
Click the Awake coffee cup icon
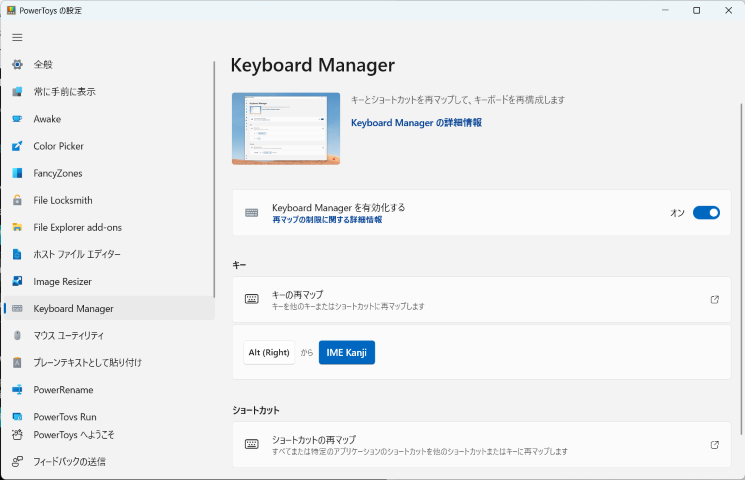tap(17, 119)
